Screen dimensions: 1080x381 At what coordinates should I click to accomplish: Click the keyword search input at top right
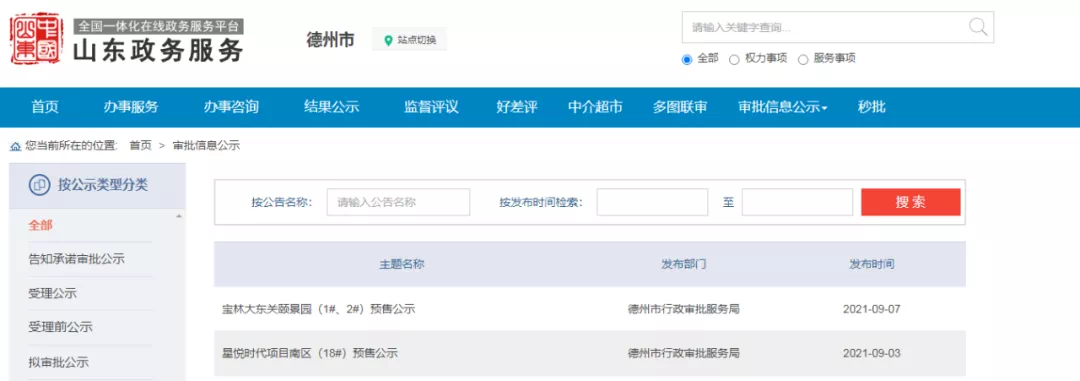pyautogui.click(x=824, y=28)
